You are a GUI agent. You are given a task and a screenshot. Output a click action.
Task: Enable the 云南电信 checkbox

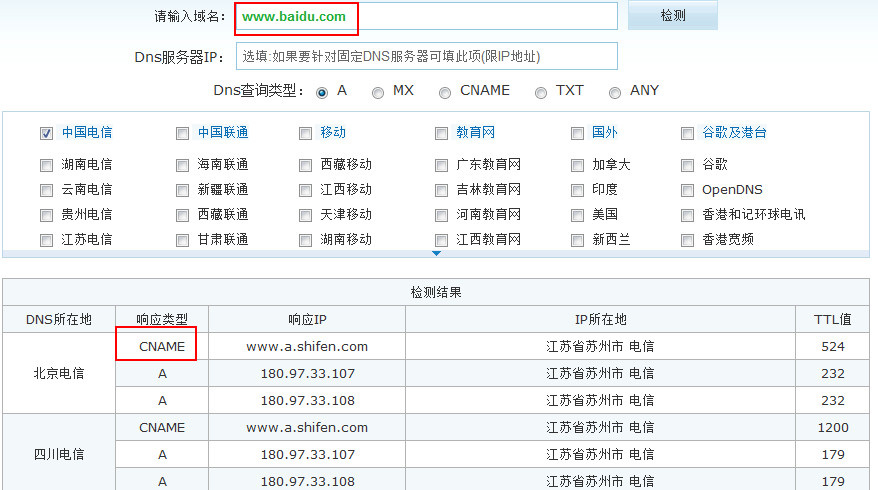(46, 190)
